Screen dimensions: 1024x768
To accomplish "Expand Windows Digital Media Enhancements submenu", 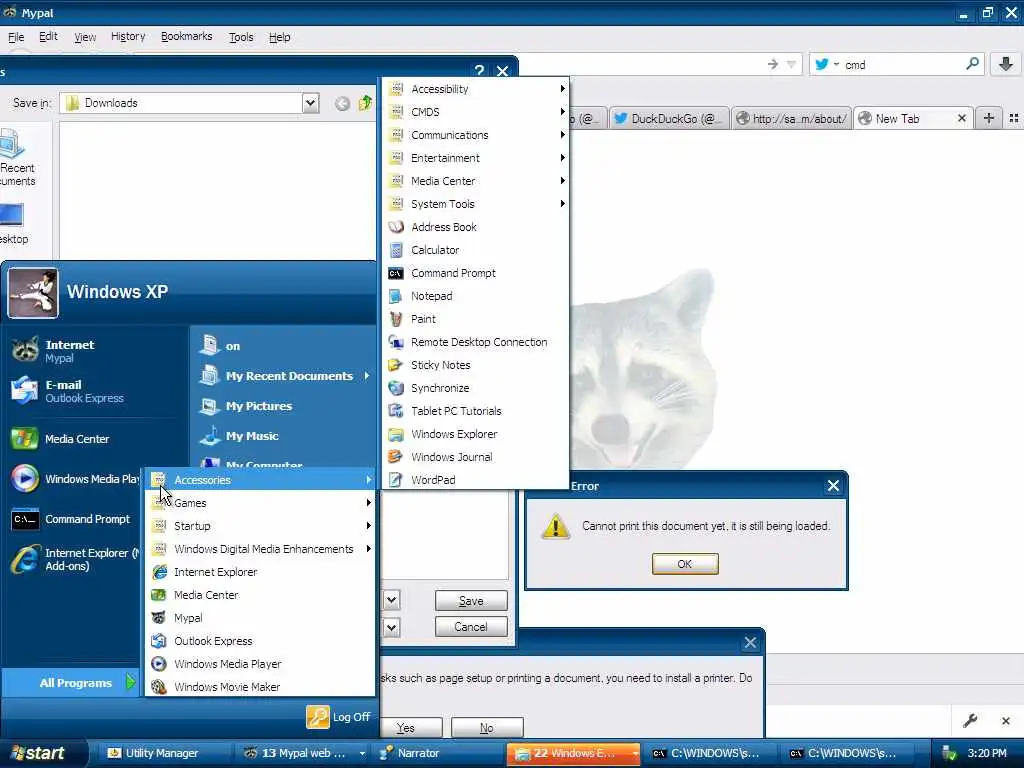I will coord(261,549).
